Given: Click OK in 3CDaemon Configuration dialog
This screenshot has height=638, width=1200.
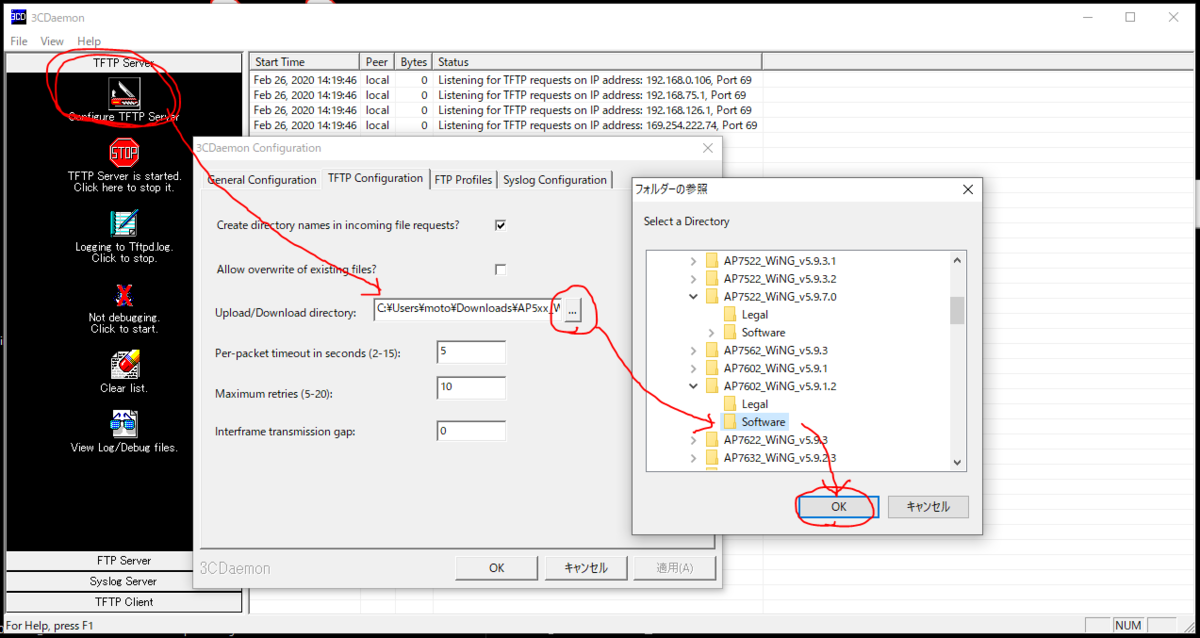Looking at the screenshot, I should [x=496, y=568].
